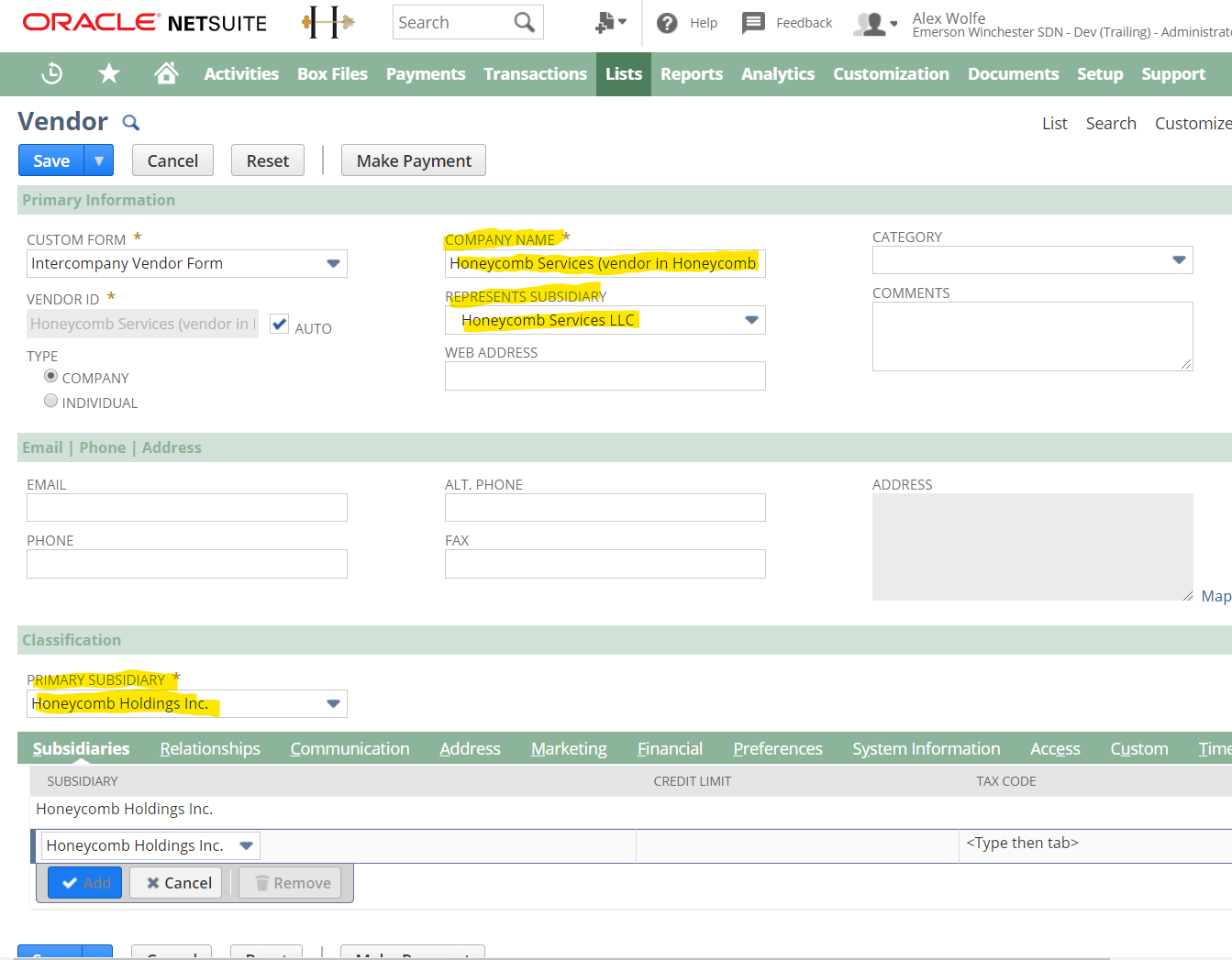Click the top Save button

(51, 160)
